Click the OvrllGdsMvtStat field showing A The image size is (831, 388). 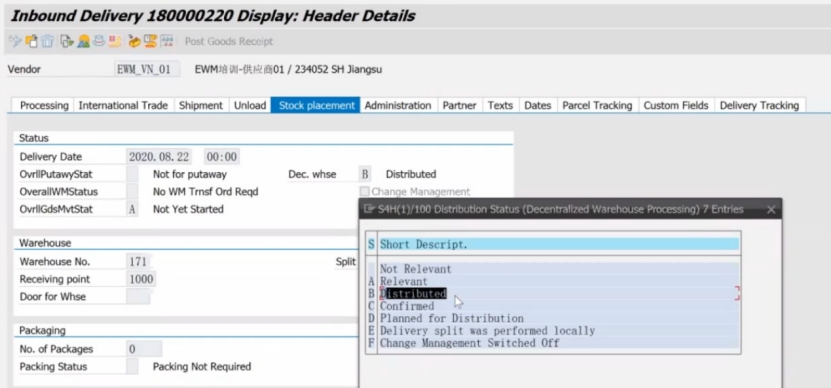132,209
